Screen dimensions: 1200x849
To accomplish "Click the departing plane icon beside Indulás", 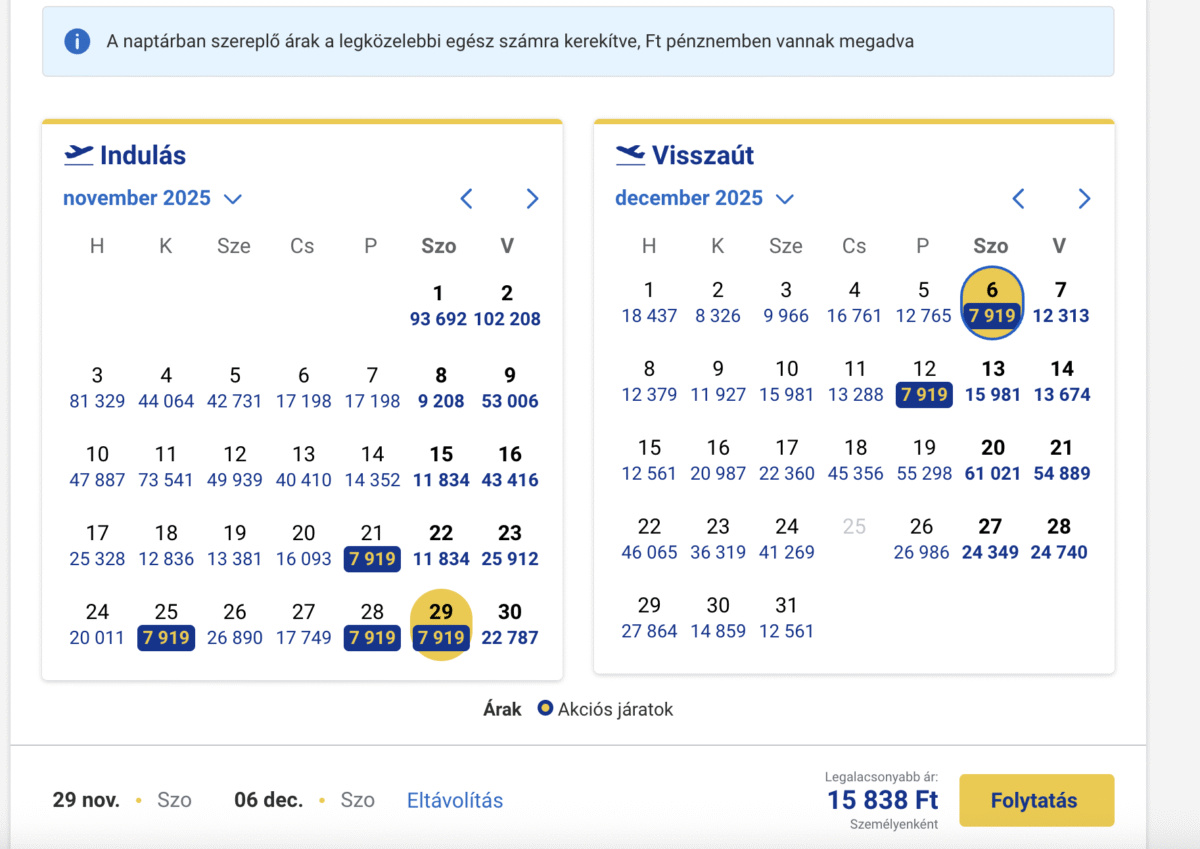I will pyautogui.click(x=78, y=155).
